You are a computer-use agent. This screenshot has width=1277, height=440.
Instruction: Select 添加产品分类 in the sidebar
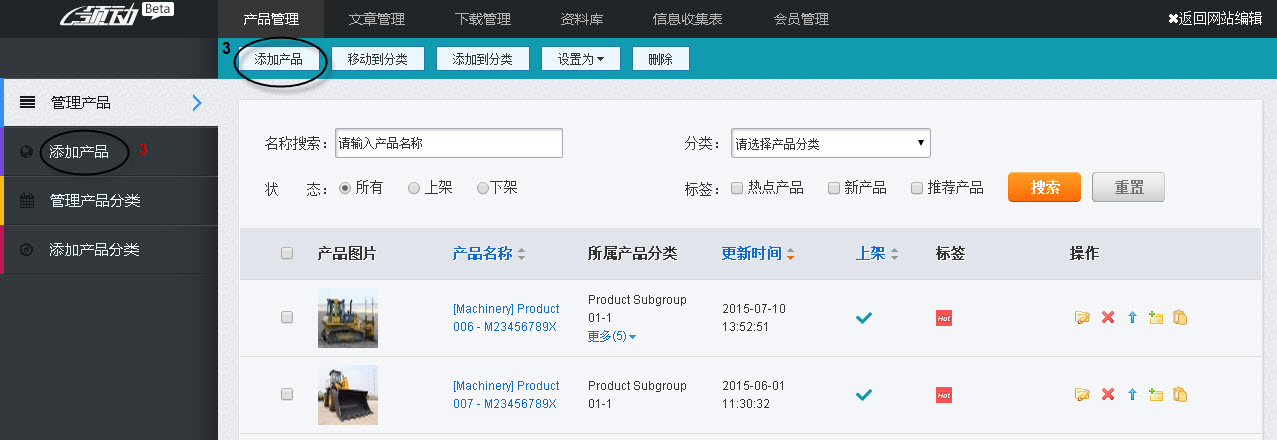point(111,250)
